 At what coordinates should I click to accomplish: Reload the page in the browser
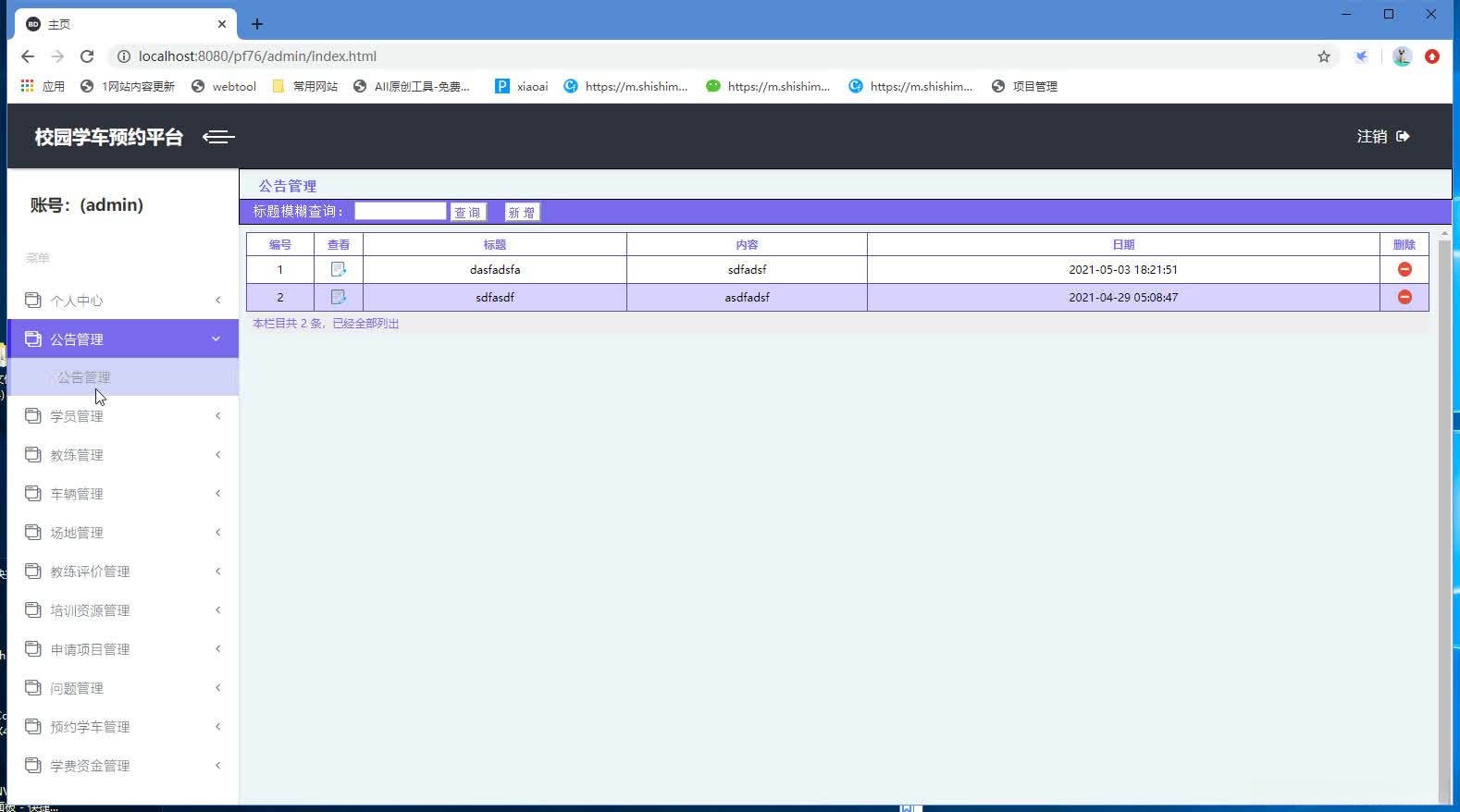coord(87,56)
